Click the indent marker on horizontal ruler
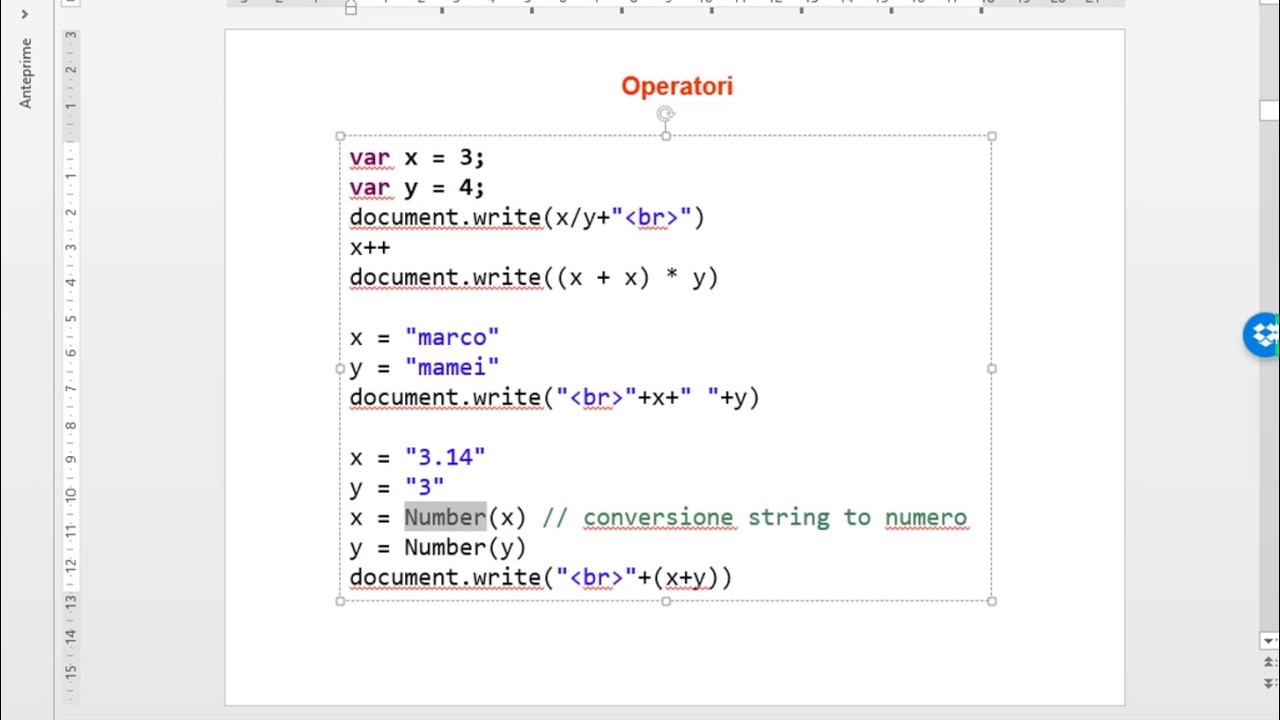The image size is (1280, 720). [350, 8]
